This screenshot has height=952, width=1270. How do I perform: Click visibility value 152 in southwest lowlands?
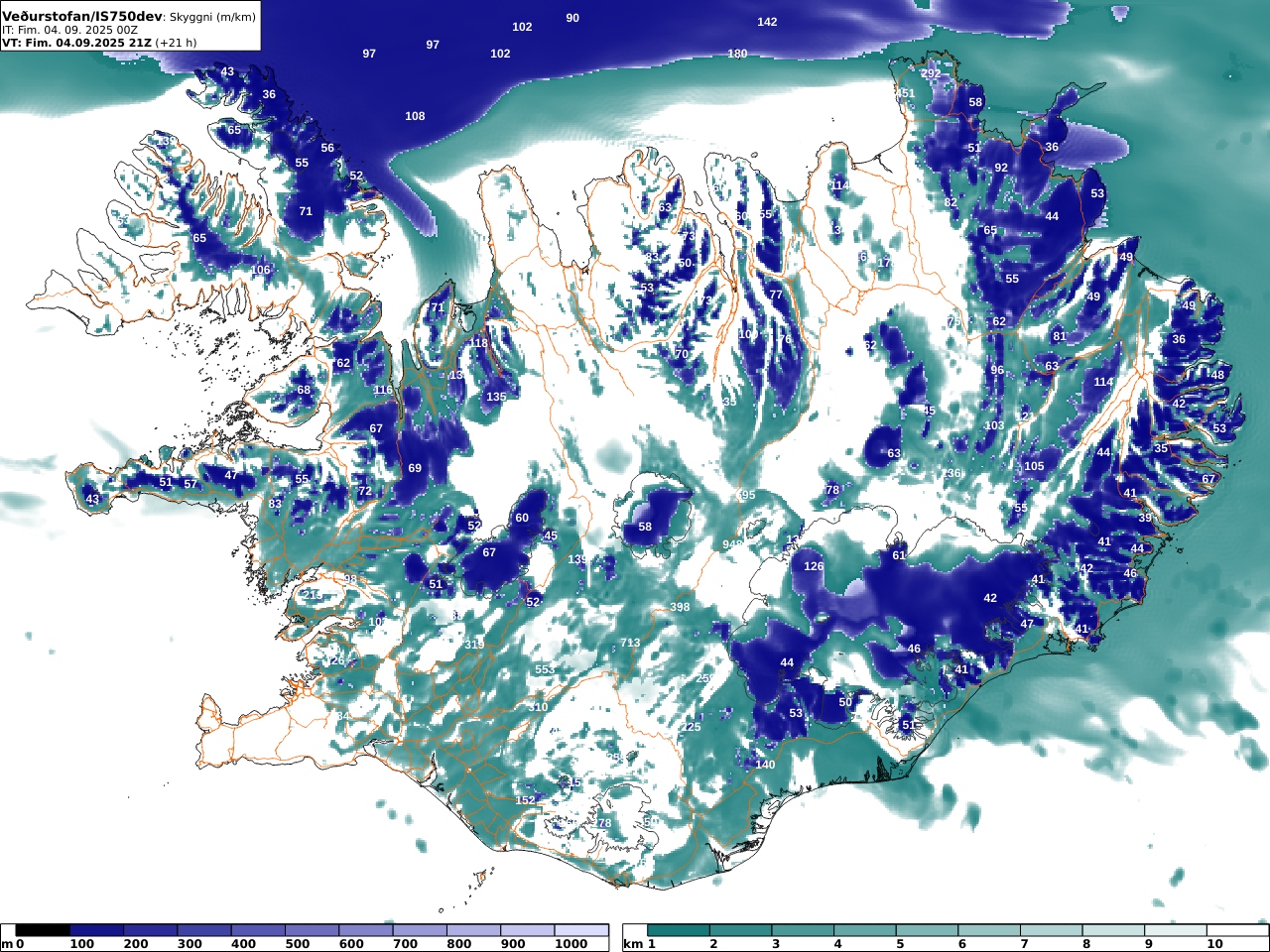click(x=525, y=800)
